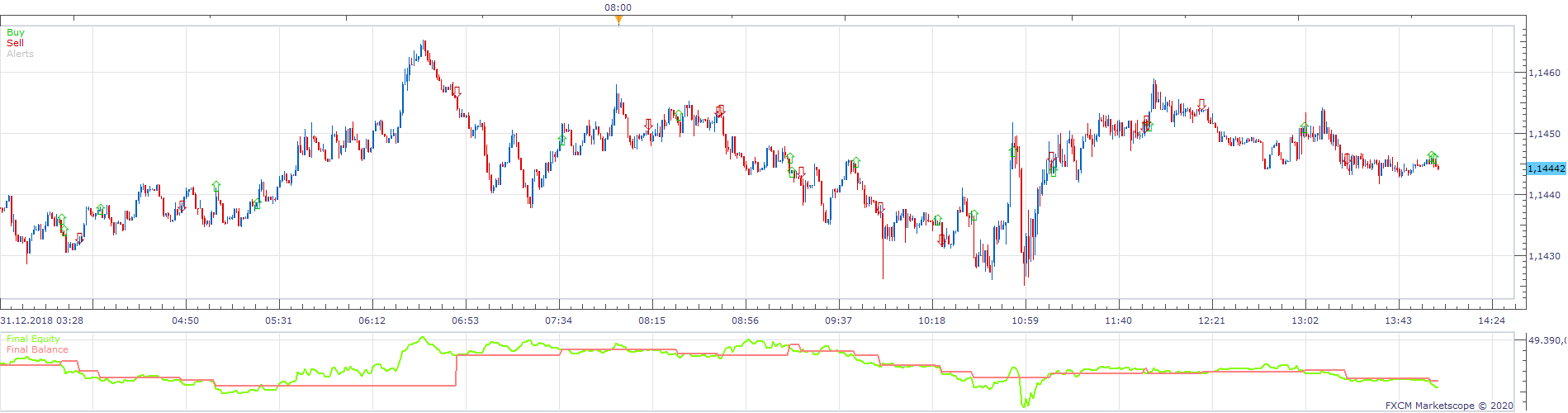Click the green buy arrow above the 13:02 candles
Image resolution: width=1568 pixels, height=413 pixels.
pos(1305,127)
